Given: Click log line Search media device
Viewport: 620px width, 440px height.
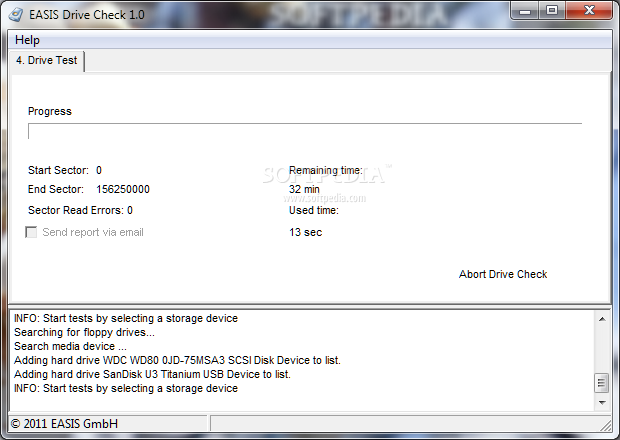Looking at the screenshot, I should pyautogui.click(x=70, y=346).
